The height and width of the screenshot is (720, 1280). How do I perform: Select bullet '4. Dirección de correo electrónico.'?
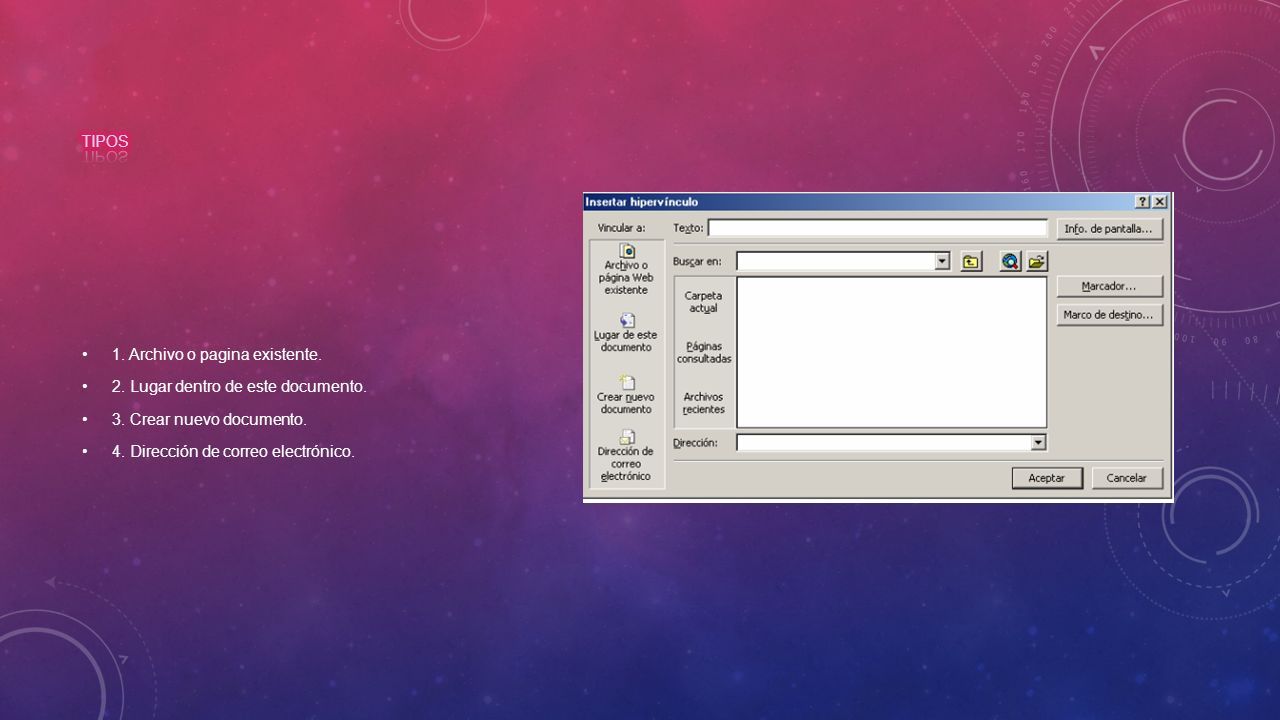233,452
